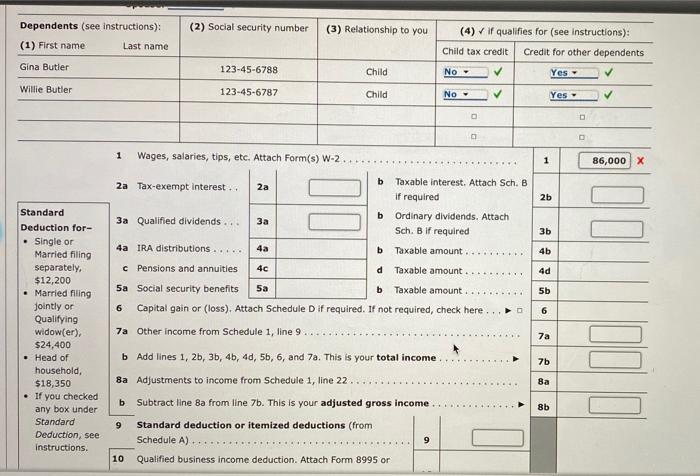Click the Pensions and annuities label

pos(187,269)
